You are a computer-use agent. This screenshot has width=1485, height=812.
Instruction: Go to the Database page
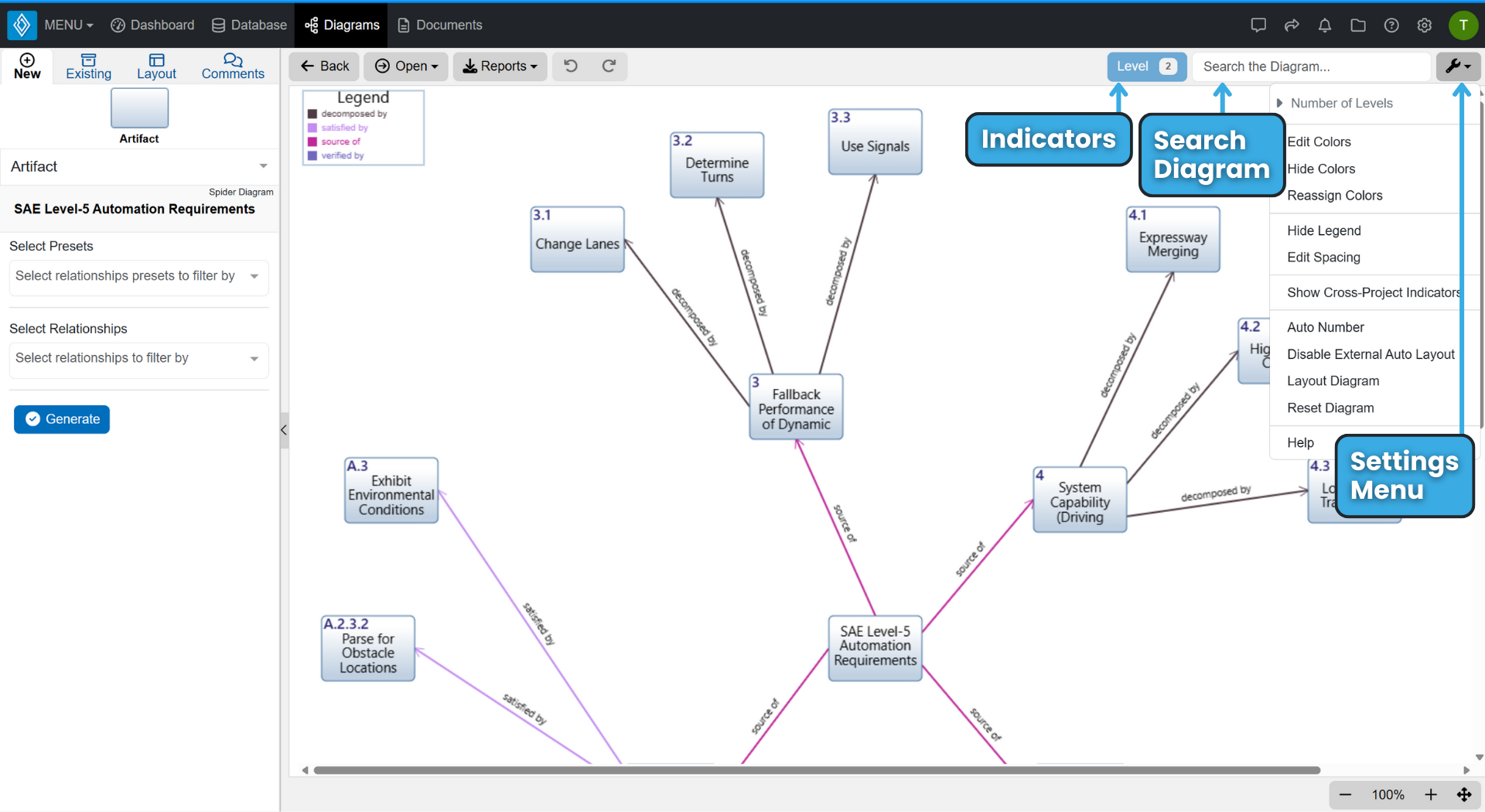pyautogui.click(x=249, y=25)
